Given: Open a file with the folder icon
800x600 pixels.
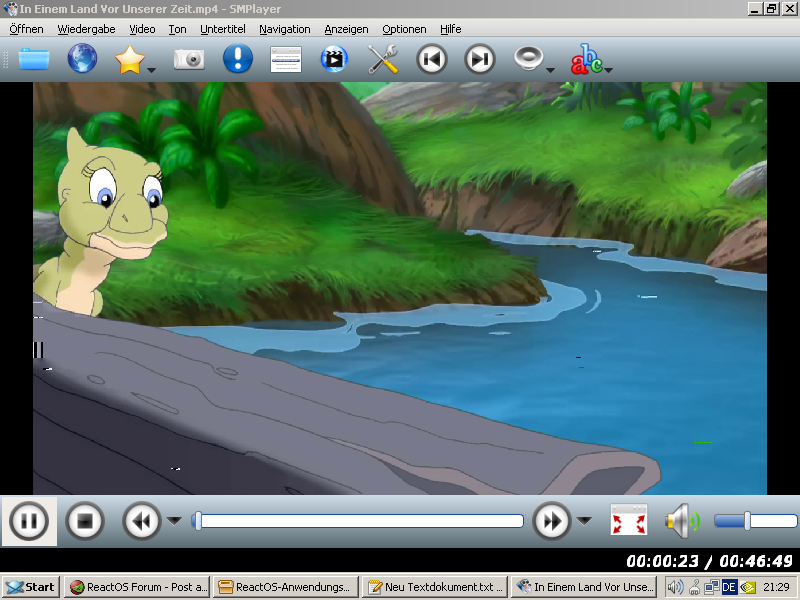Looking at the screenshot, I should (34, 59).
